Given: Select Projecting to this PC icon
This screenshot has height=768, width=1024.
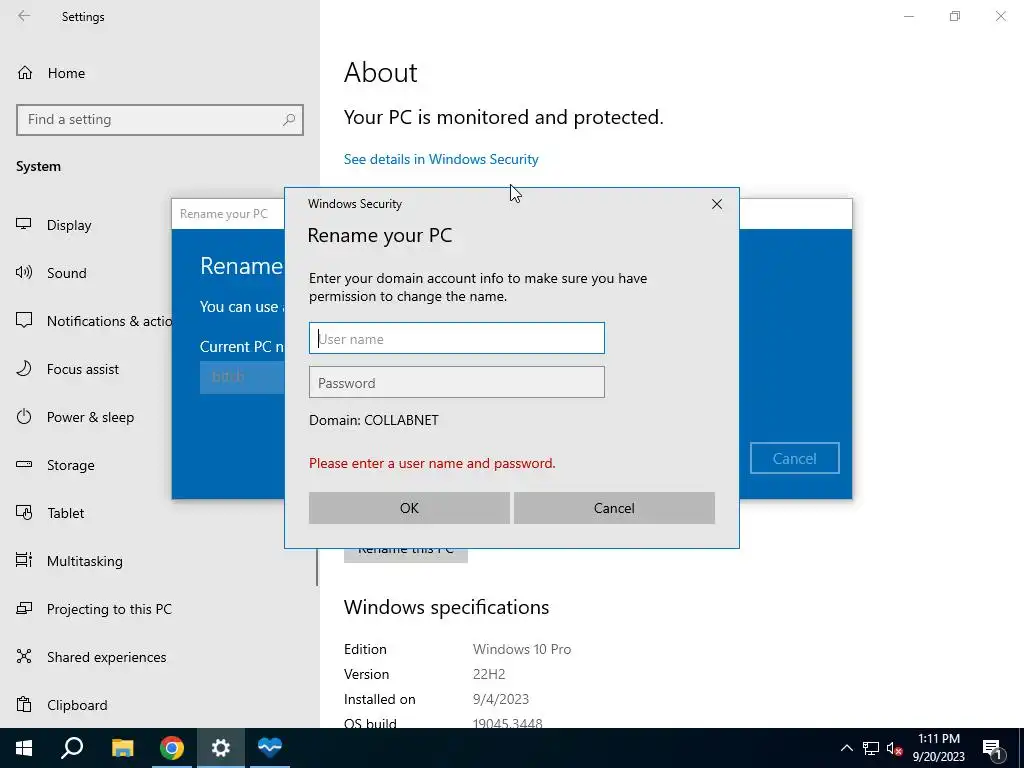Looking at the screenshot, I should tap(24, 609).
